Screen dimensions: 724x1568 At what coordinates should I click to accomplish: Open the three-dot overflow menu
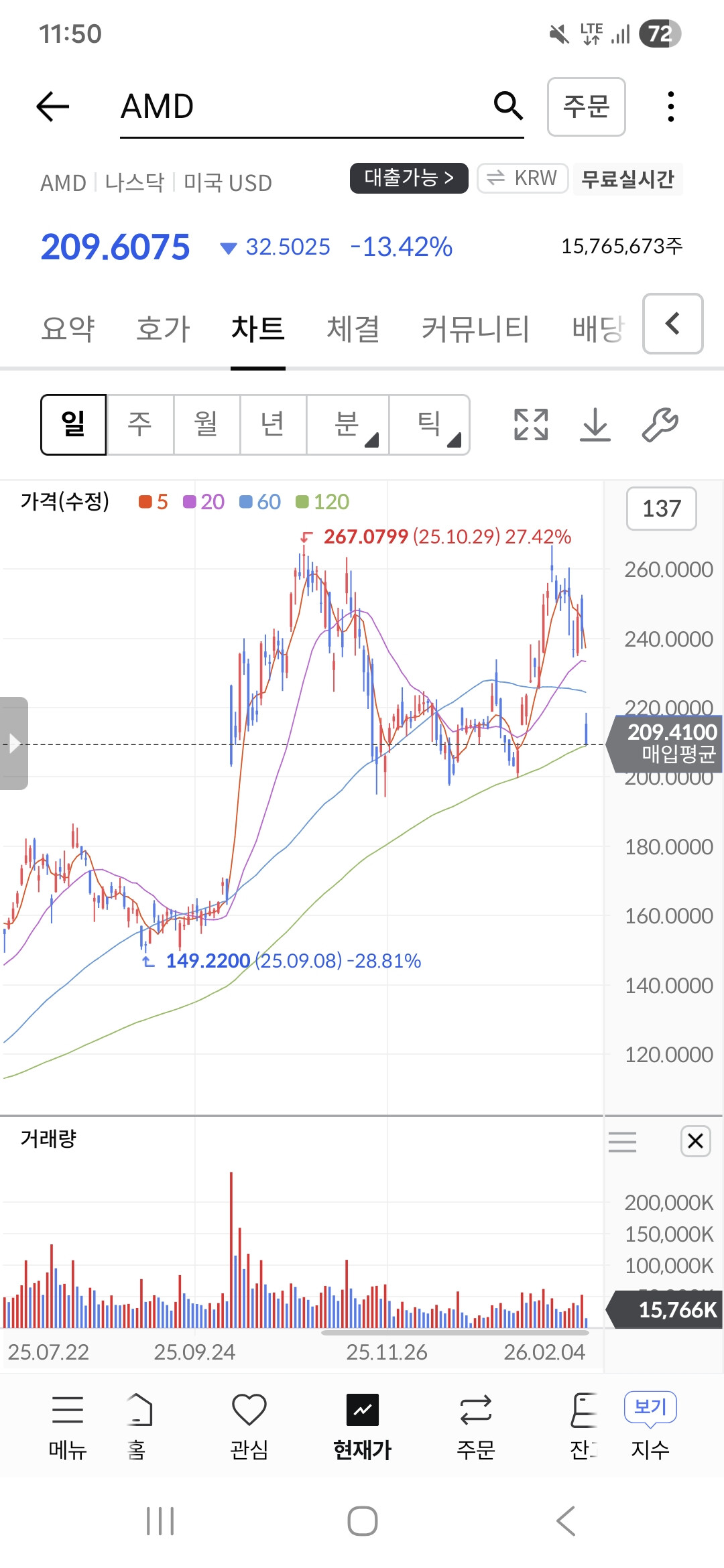click(x=670, y=107)
